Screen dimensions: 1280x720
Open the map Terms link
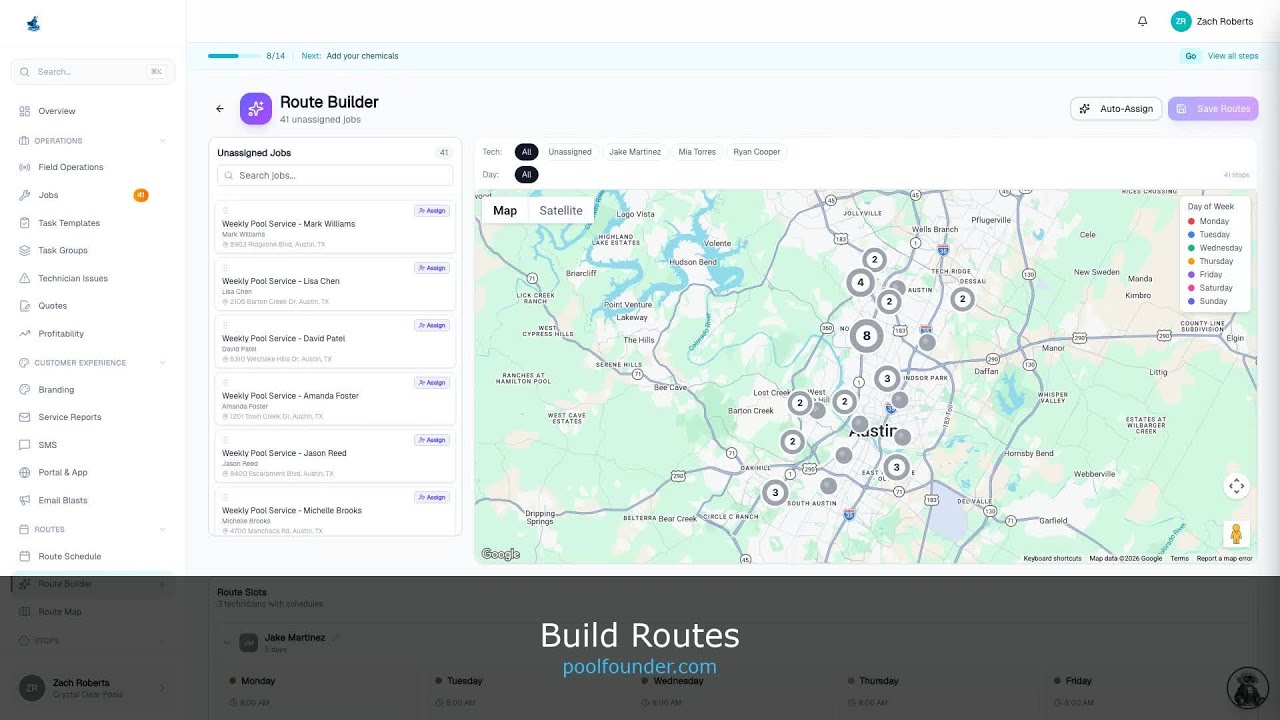point(1179,558)
